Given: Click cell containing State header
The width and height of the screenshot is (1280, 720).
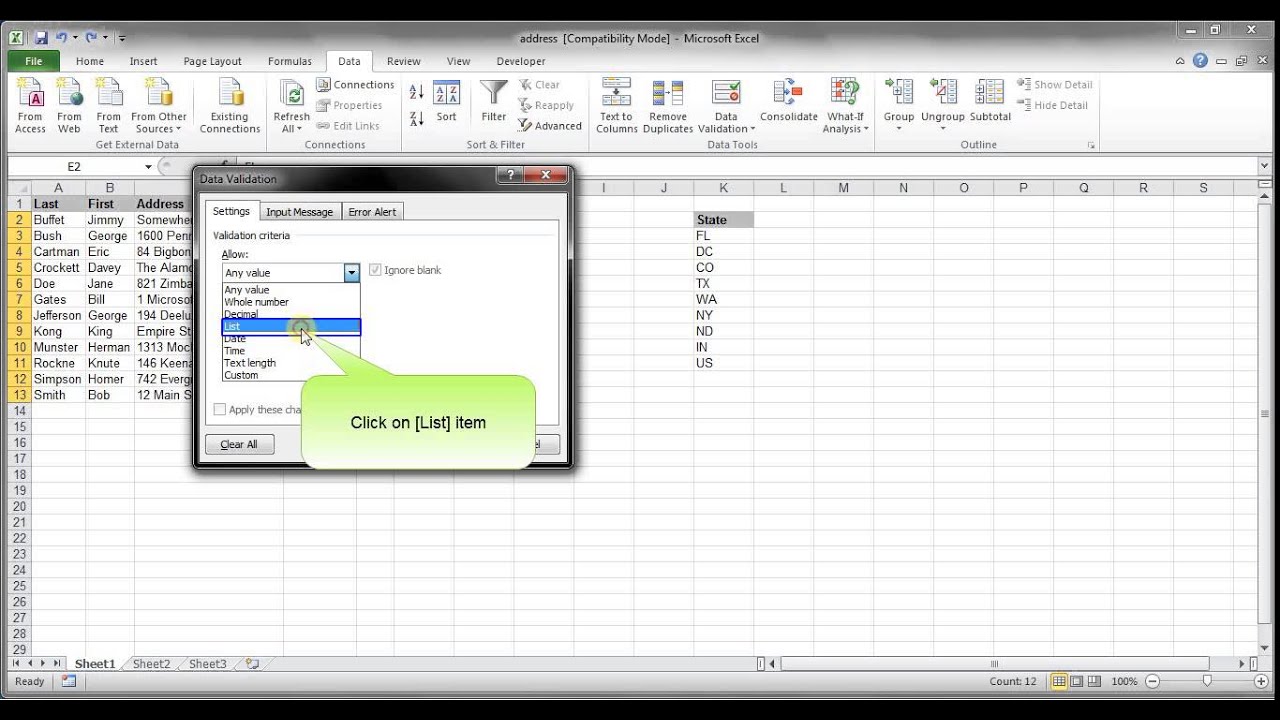Looking at the screenshot, I should pyautogui.click(x=723, y=220).
